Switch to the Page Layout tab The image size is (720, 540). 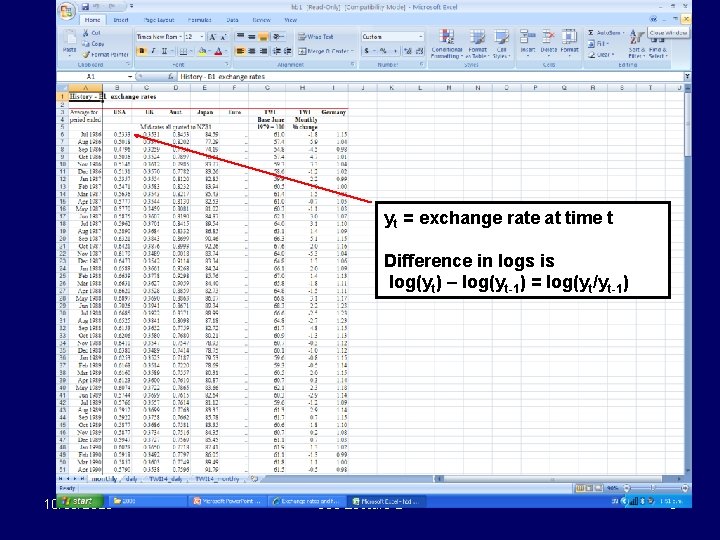(x=158, y=20)
